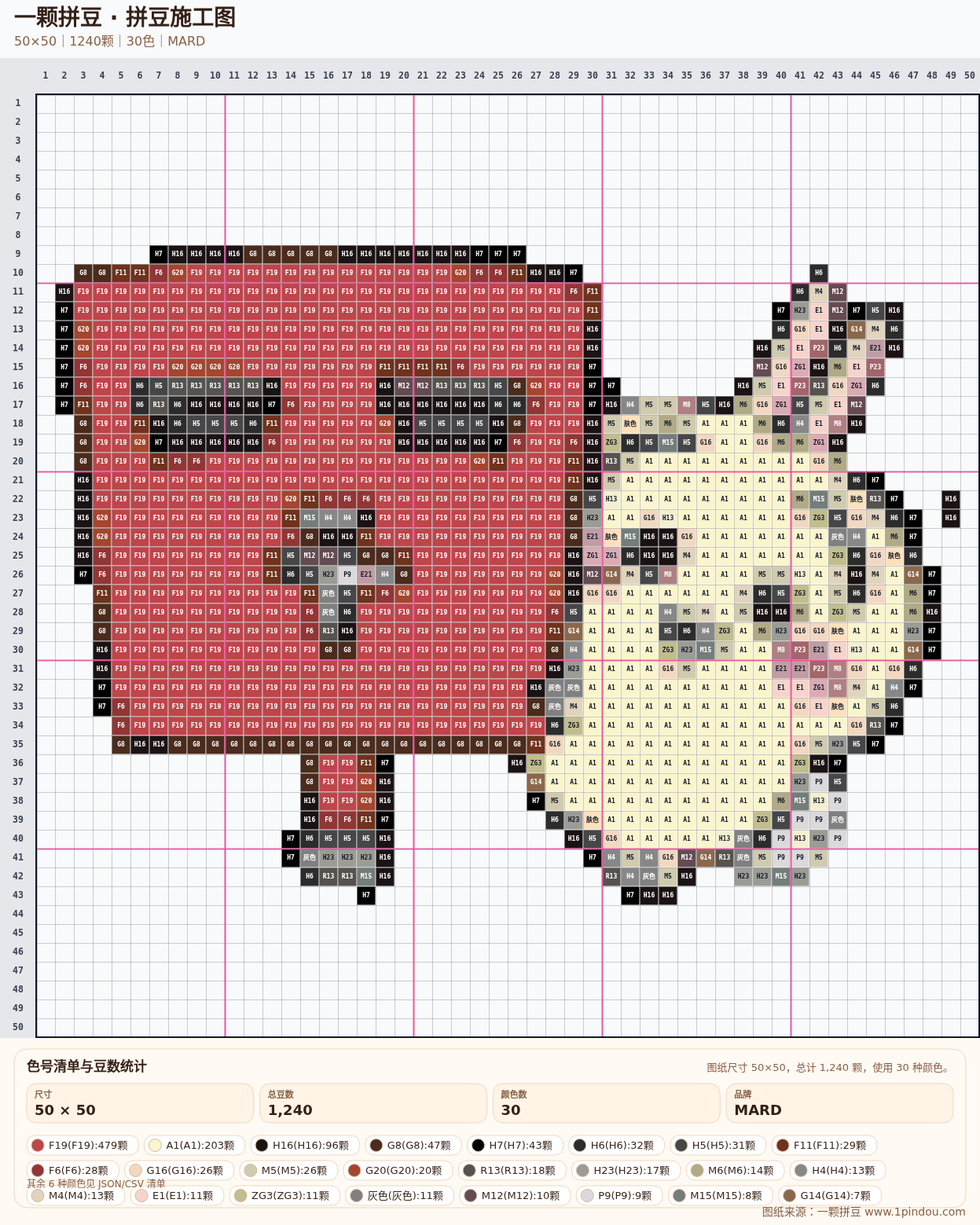Click the P9 bead cell in row 26
Screen dimensions: 980x1225
pos(347,574)
